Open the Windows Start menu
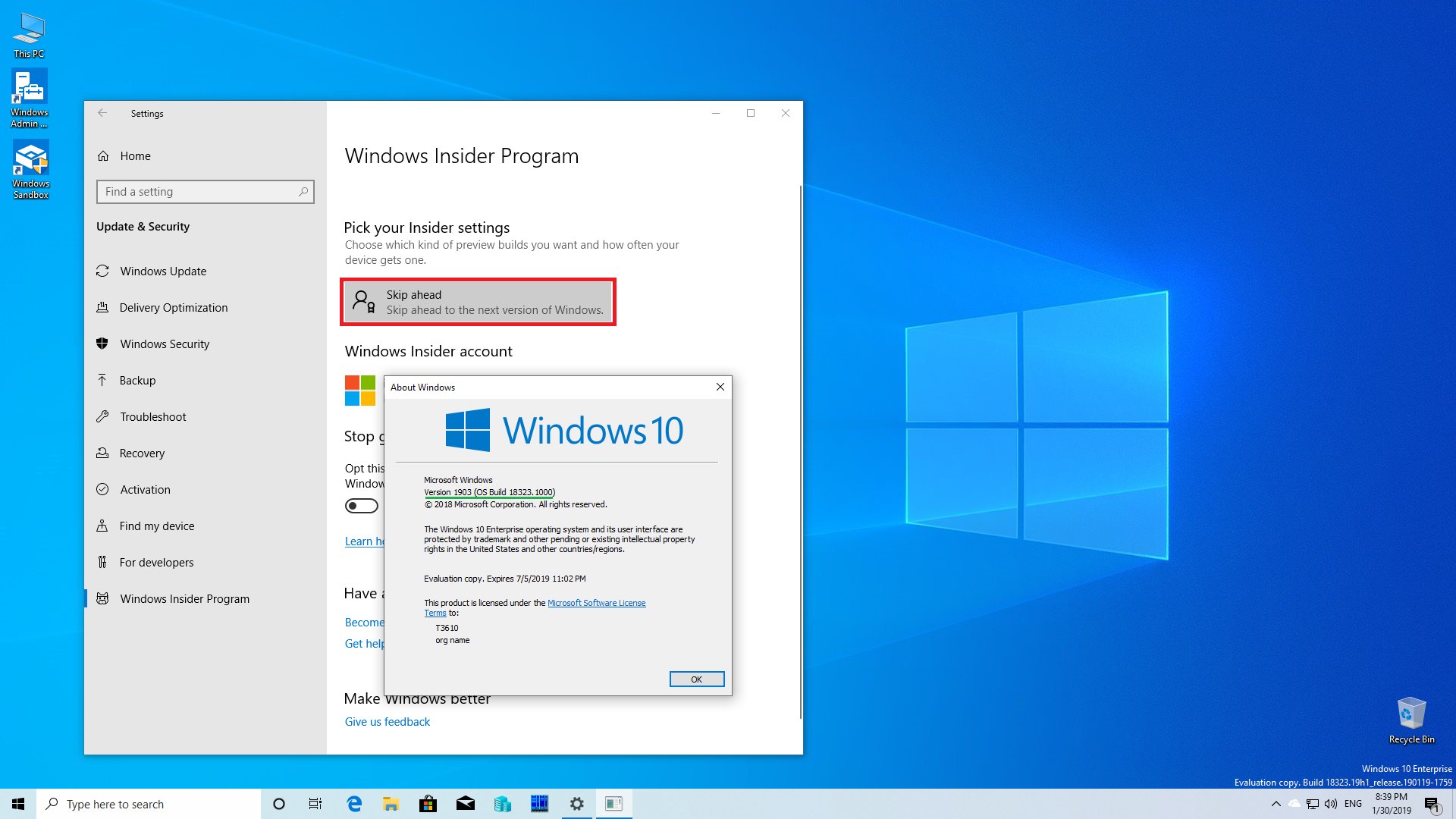 pos(18,804)
